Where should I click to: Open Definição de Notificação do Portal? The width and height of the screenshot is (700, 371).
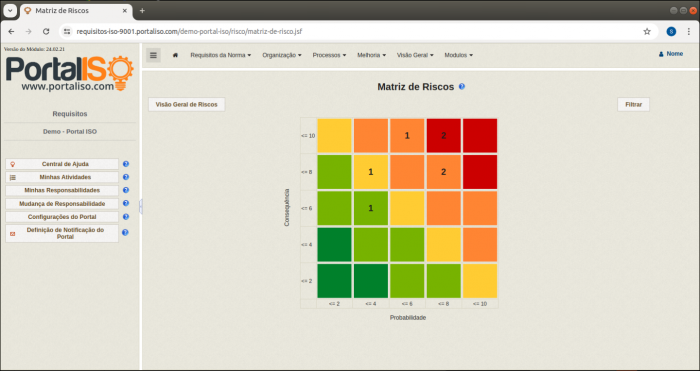pos(62,233)
